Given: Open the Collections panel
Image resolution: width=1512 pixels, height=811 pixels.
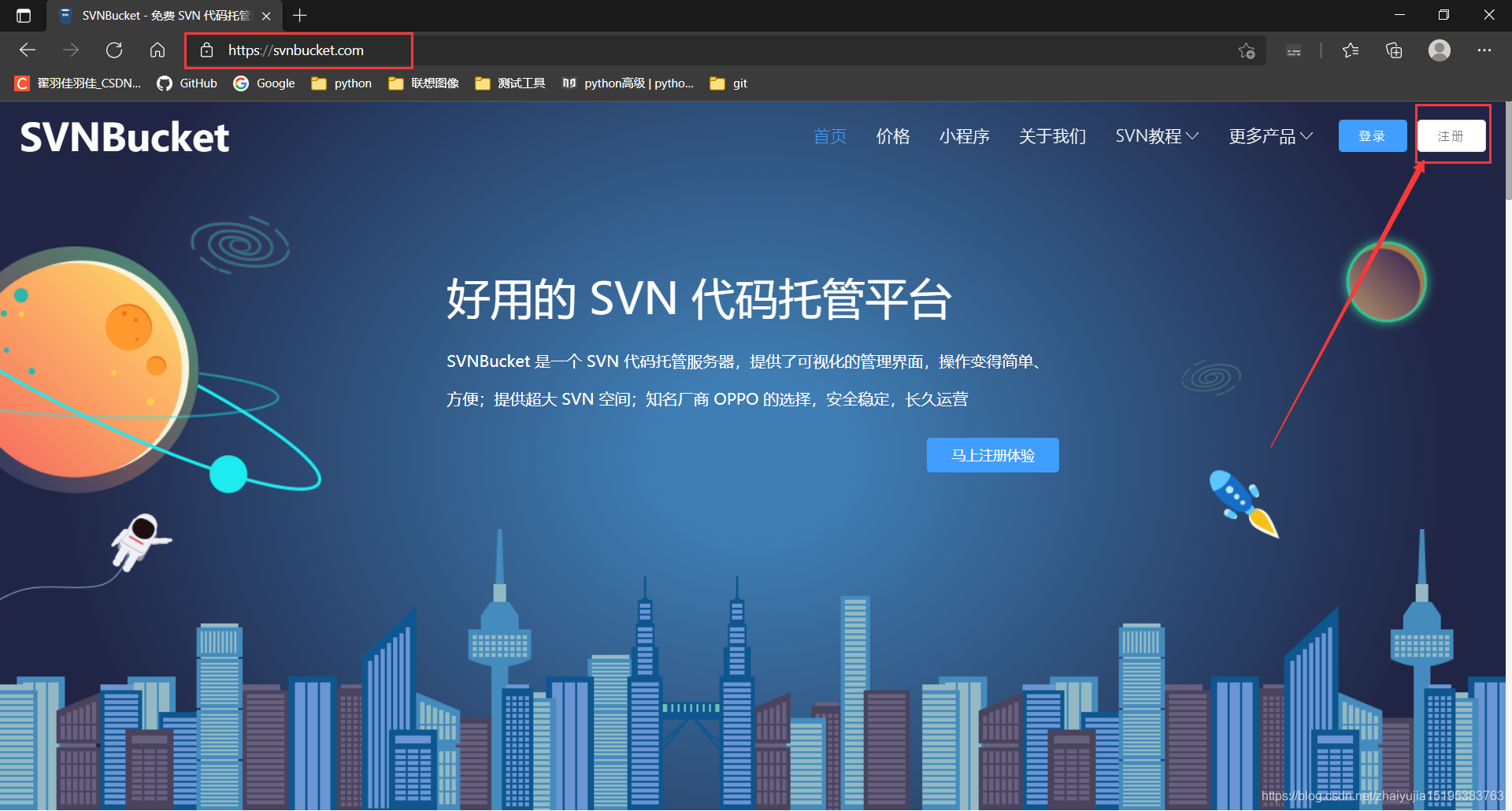Looking at the screenshot, I should tap(1394, 50).
